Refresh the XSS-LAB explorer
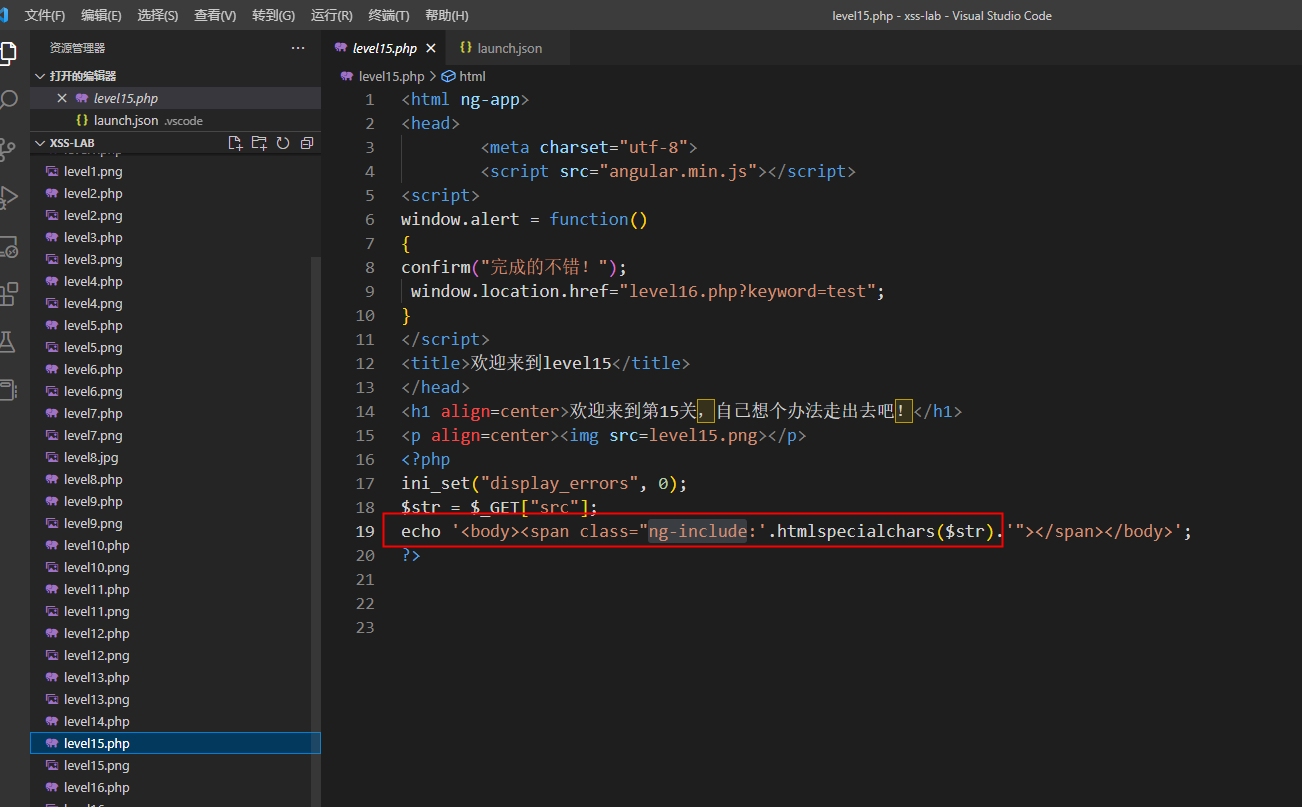Image resolution: width=1302 pixels, height=807 pixels. pos(283,143)
